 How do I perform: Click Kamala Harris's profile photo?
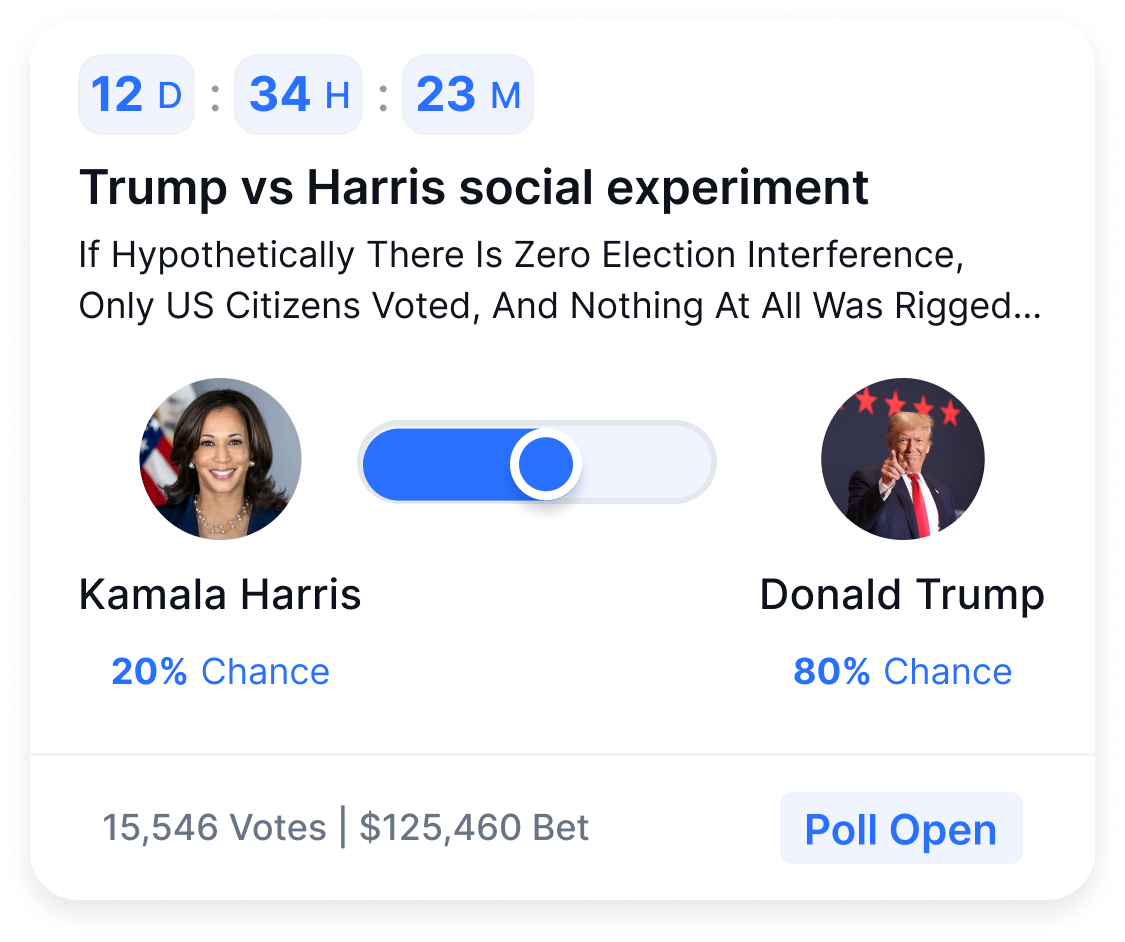pyautogui.click(x=220, y=459)
